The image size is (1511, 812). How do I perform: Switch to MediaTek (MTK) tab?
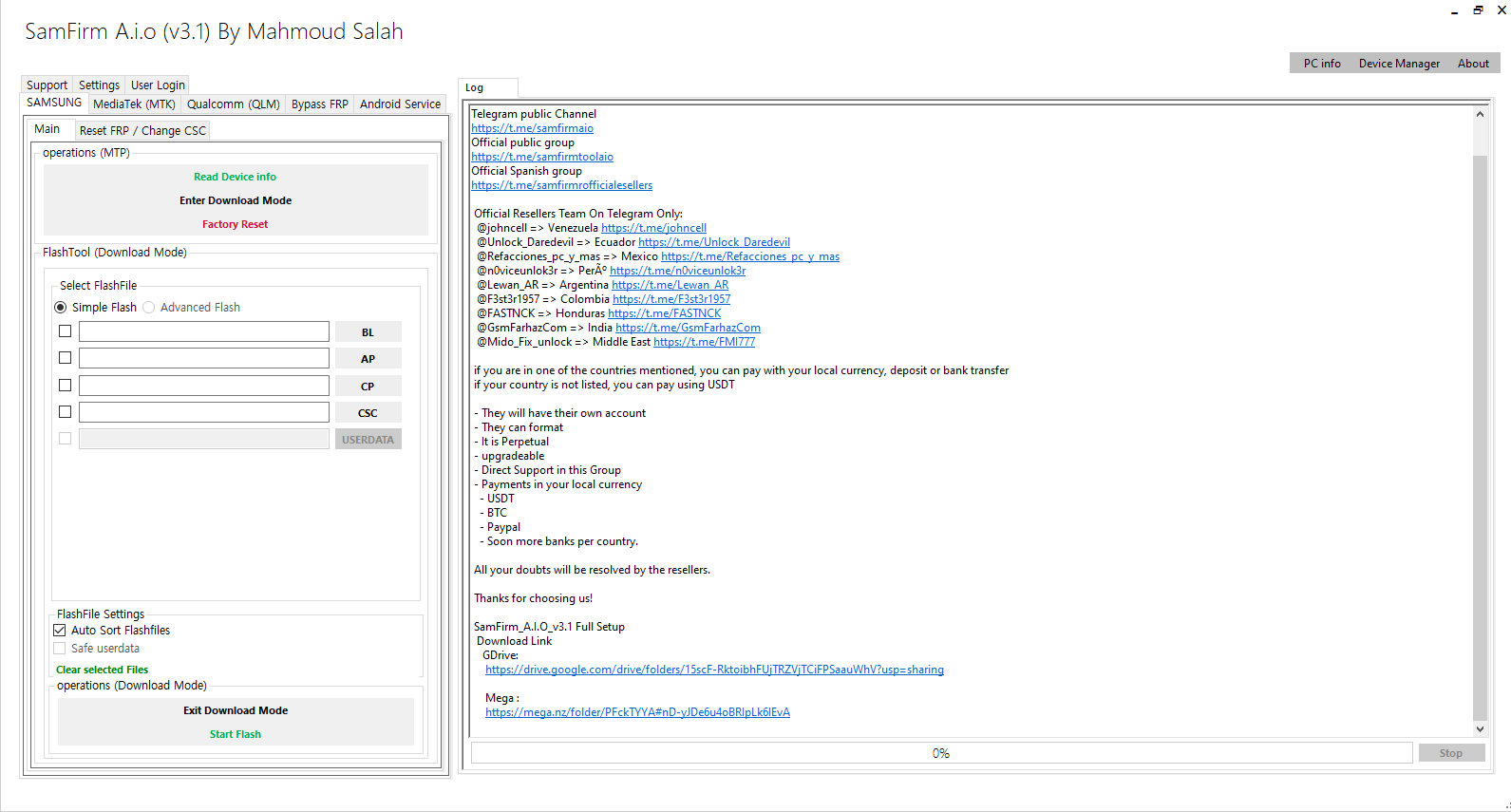pyautogui.click(x=134, y=104)
